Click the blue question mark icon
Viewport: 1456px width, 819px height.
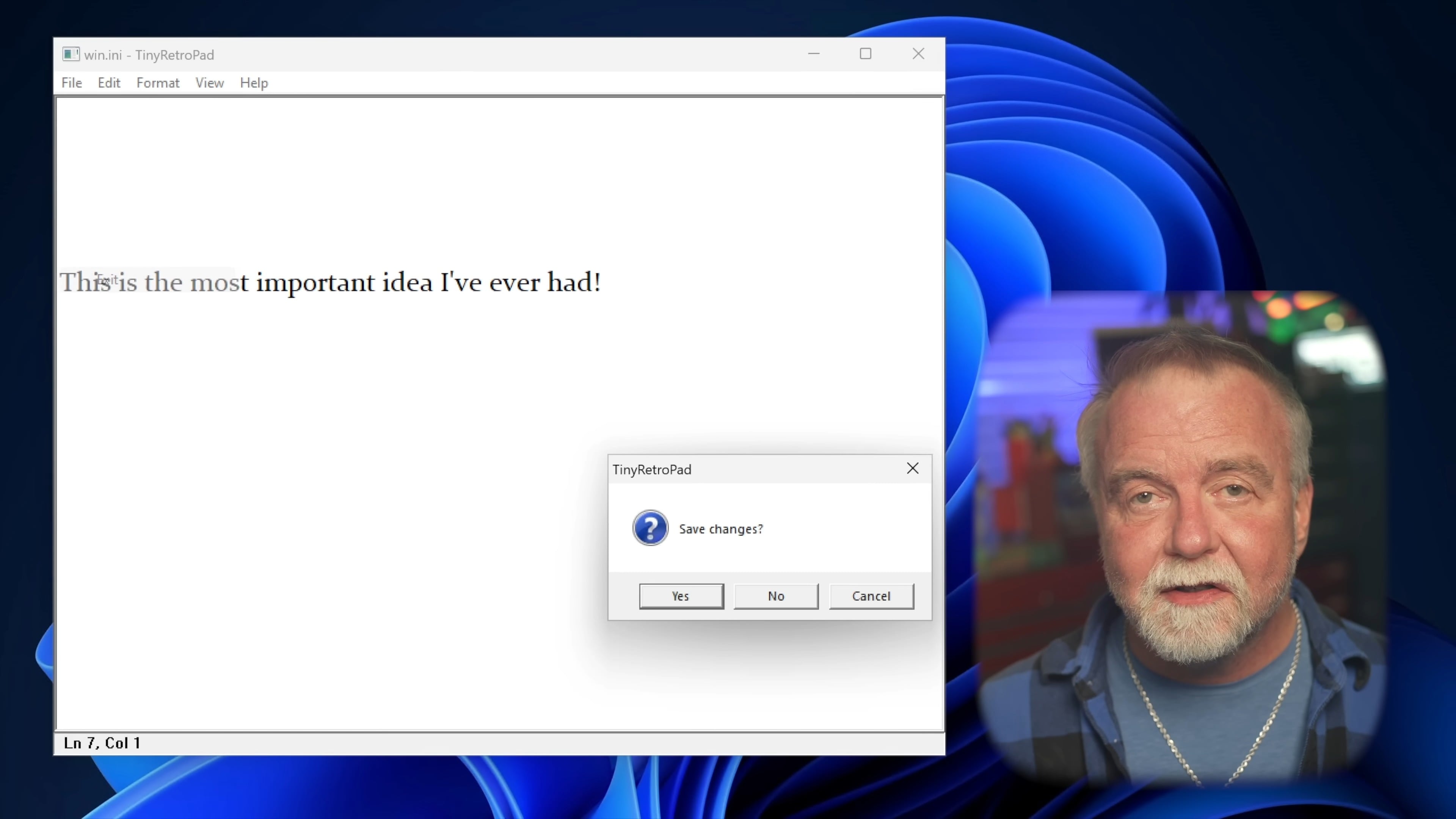(x=651, y=528)
